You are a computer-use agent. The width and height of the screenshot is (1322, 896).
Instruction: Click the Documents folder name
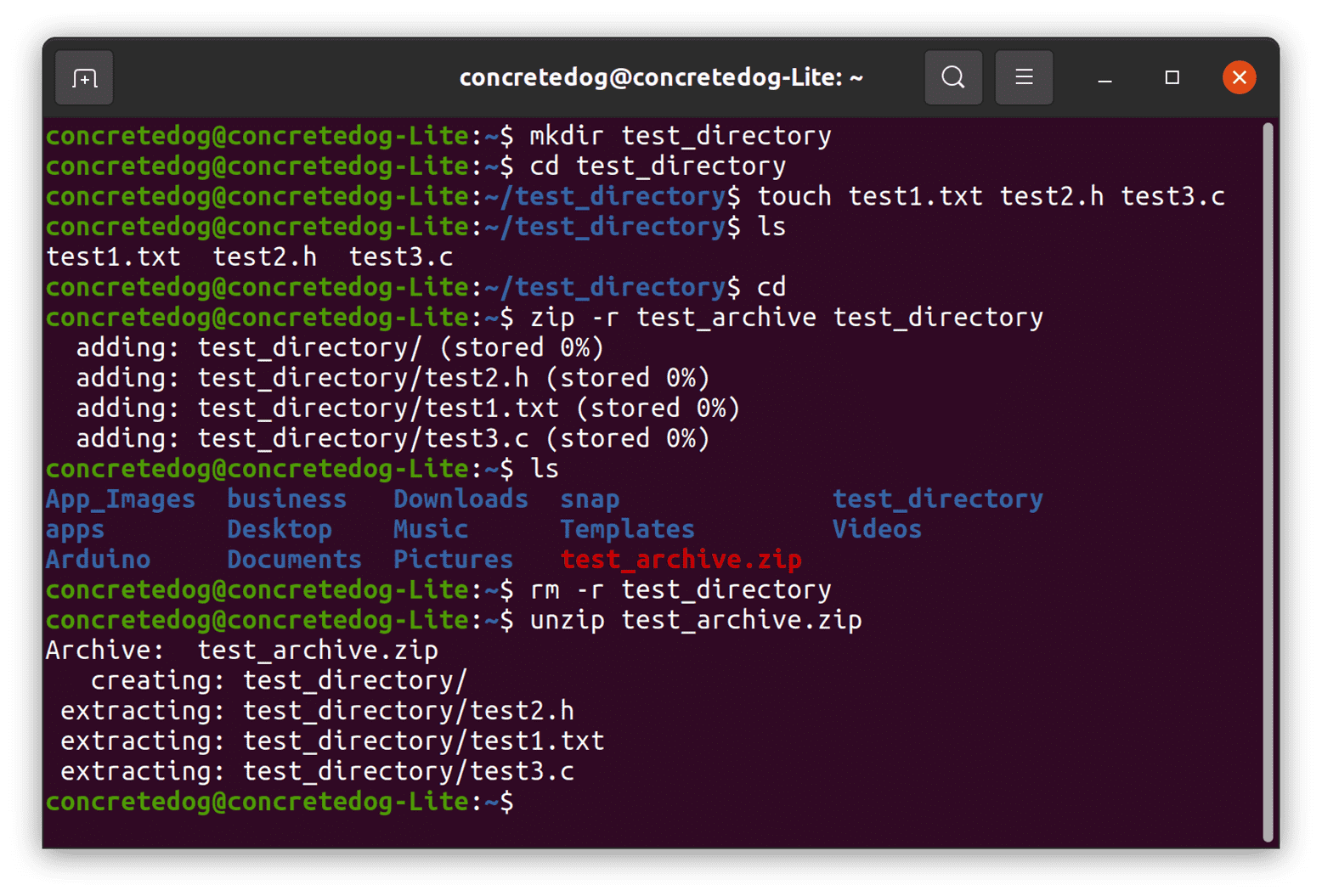(295, 560)
